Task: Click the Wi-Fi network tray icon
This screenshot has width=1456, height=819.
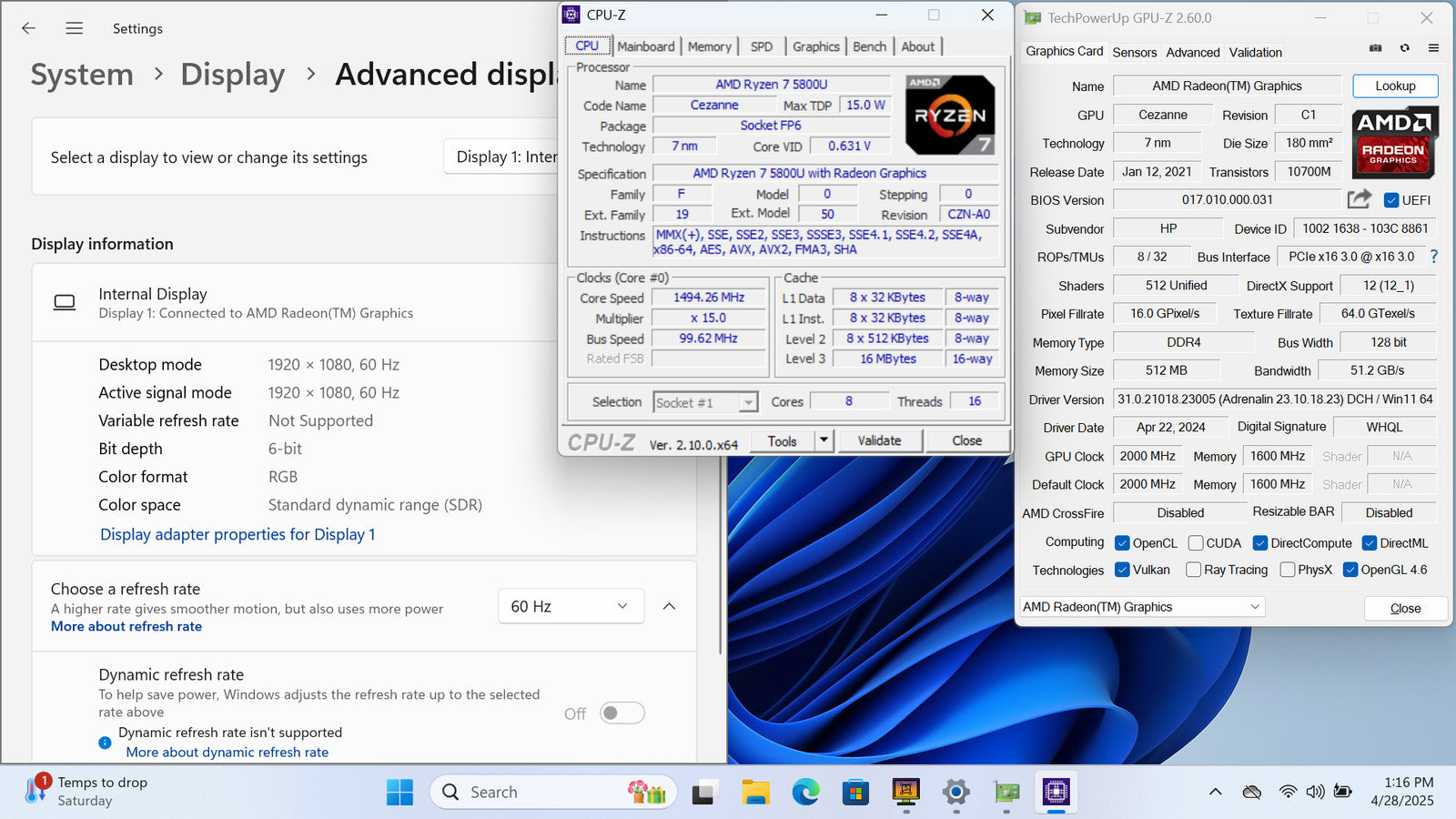Action: click(1288, 792)
